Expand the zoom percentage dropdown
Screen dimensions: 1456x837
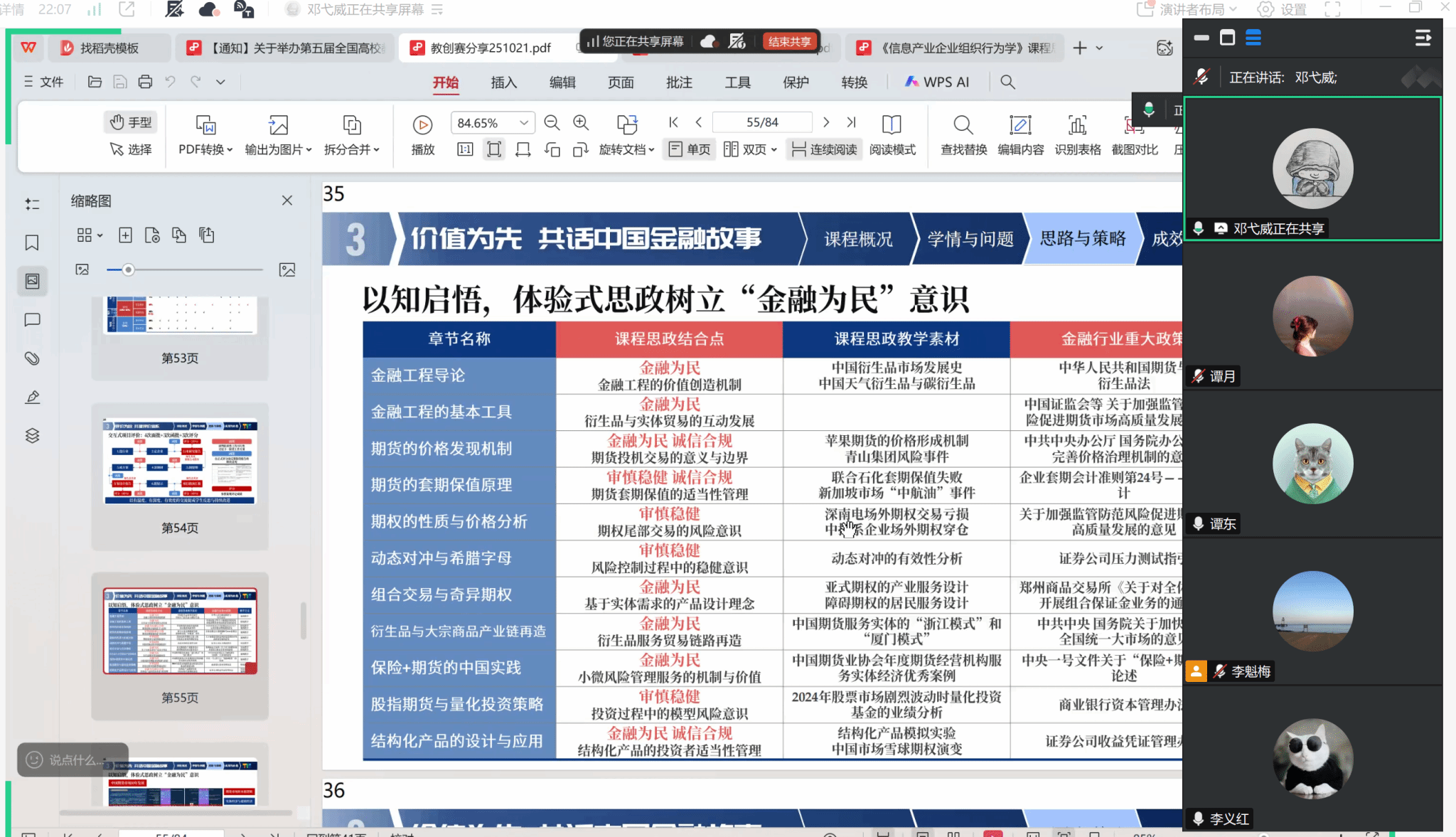pos(524,122)
